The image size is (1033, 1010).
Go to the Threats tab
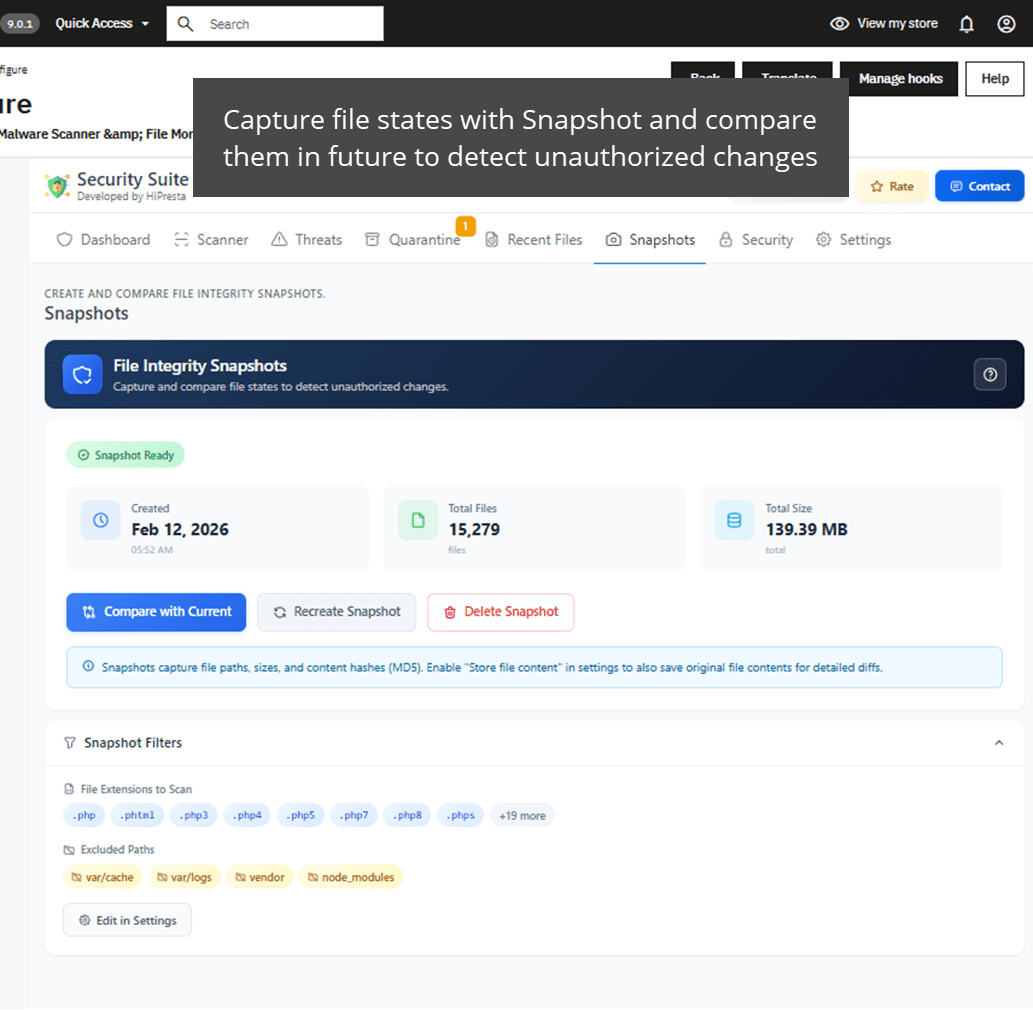(306, 240)
